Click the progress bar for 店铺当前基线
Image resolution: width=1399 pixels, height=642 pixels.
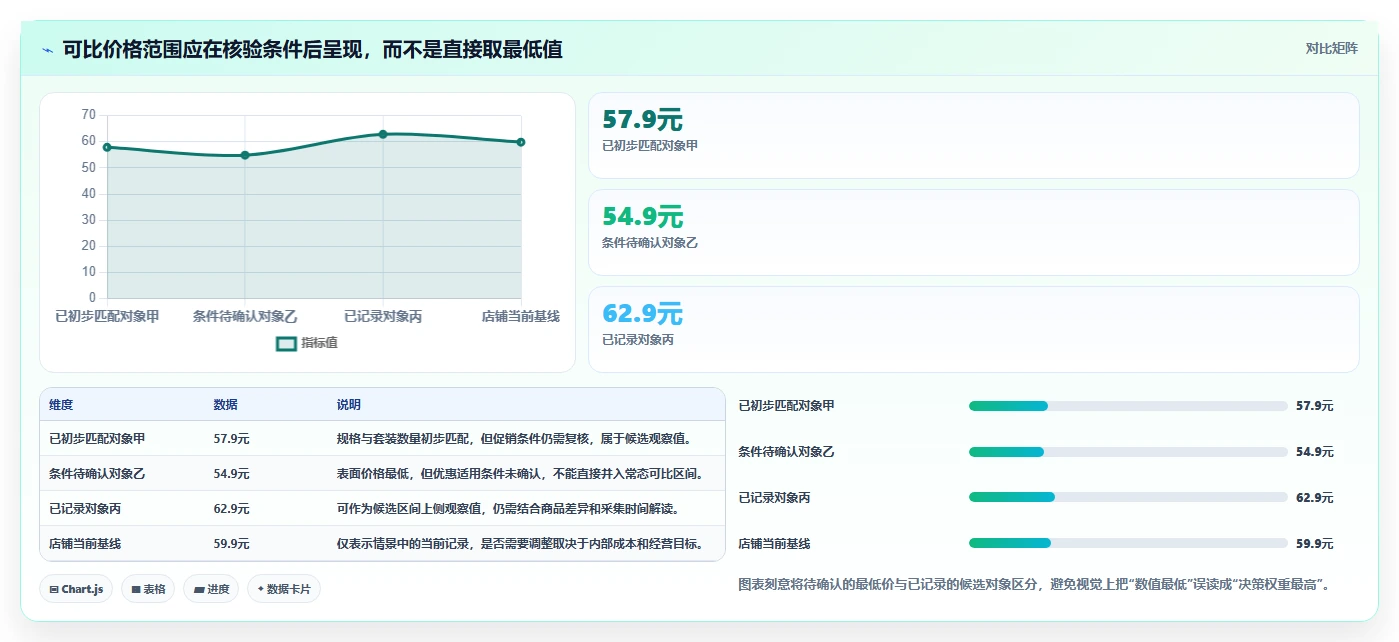point(1128,543)
